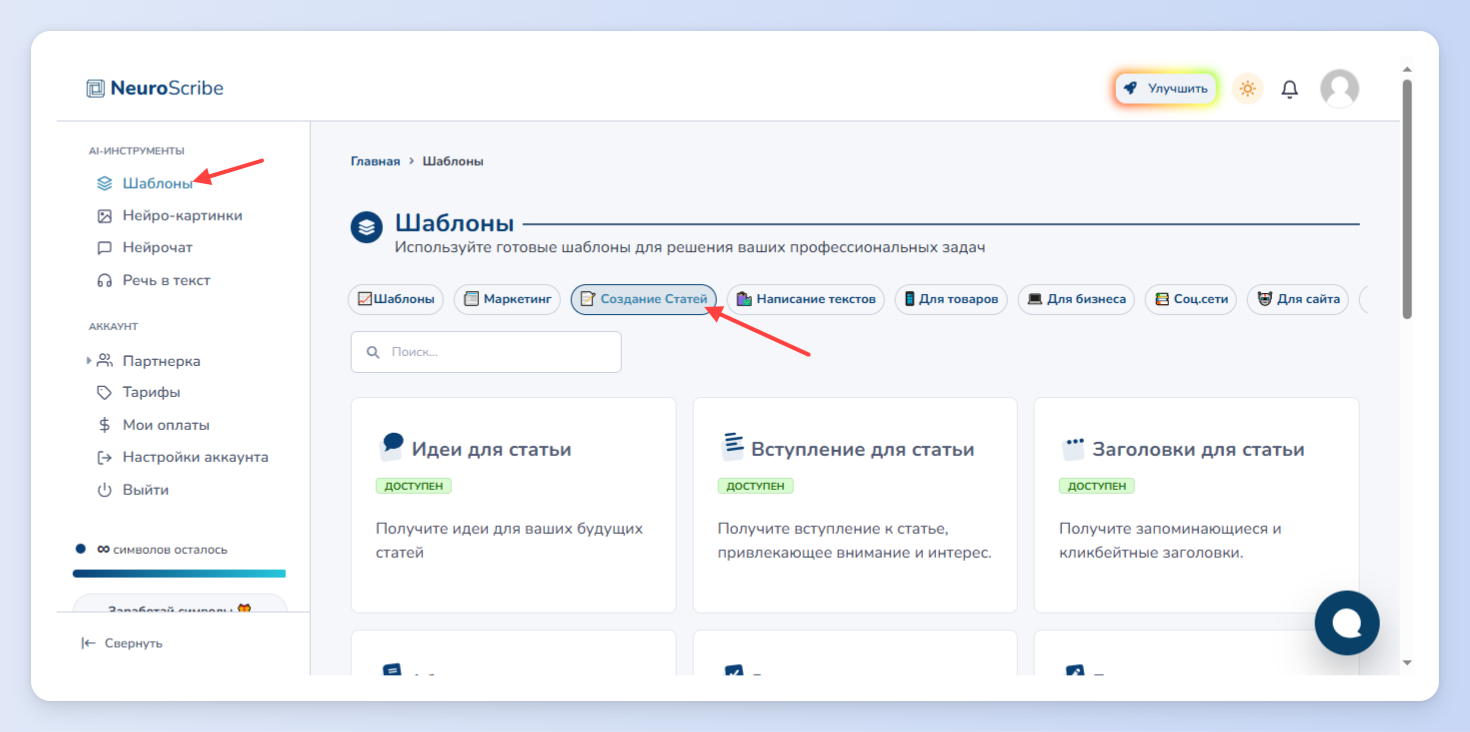Click the Настройки аккаунта arrow icon

click(104, 457)
